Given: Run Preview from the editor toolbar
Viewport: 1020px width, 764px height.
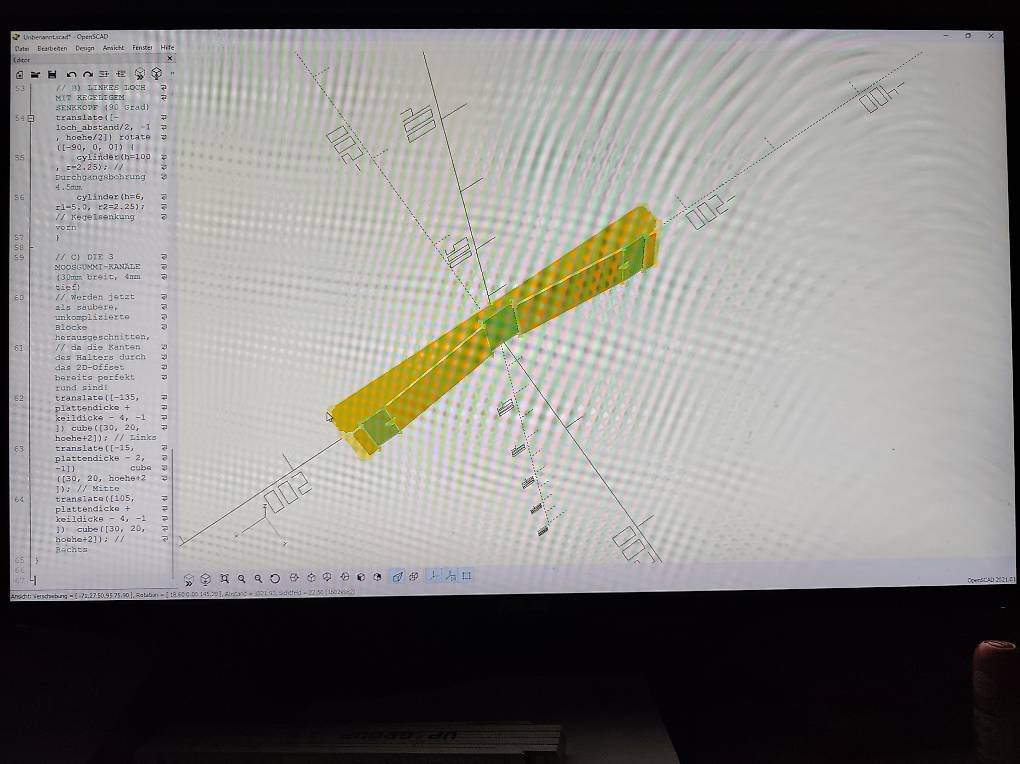Looking at the screenshot, I should [140, 74].
